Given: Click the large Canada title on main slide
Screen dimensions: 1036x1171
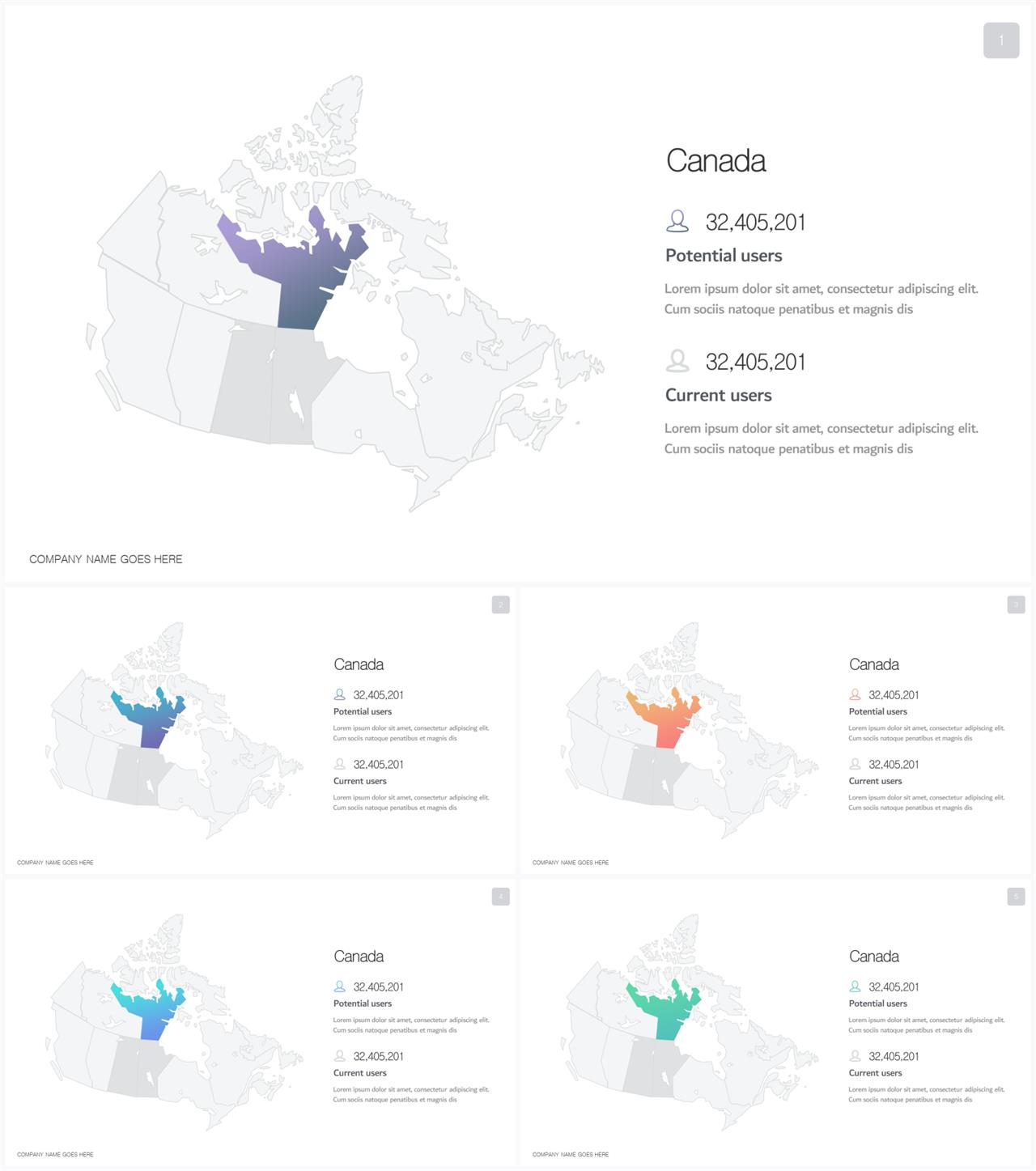Looking at the screenshot, I should pyautogui.click(x=715, y=160).
